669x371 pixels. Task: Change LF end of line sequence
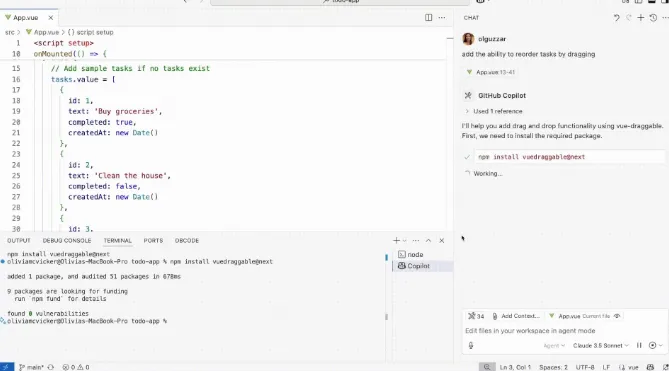(x=606, y=367)
